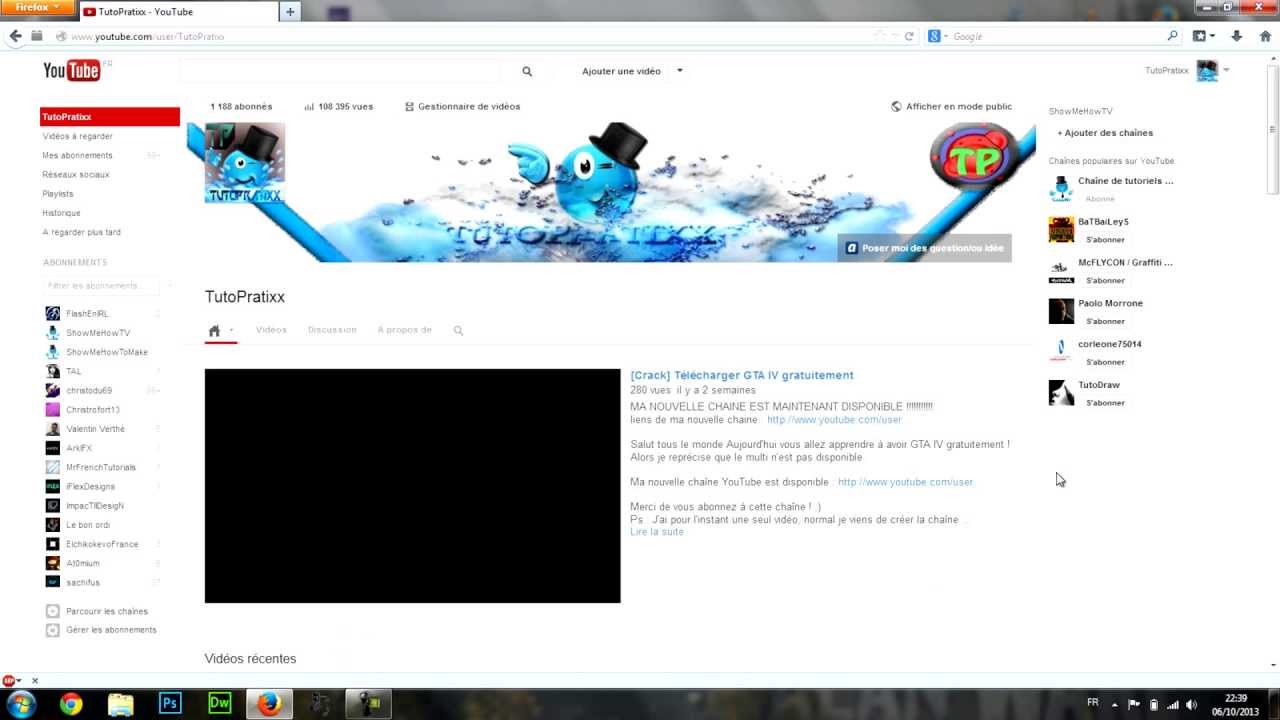Subscribe to Paolo Morrone channel
This screenshot has width=1280, height=720.
click(1105, 322)
